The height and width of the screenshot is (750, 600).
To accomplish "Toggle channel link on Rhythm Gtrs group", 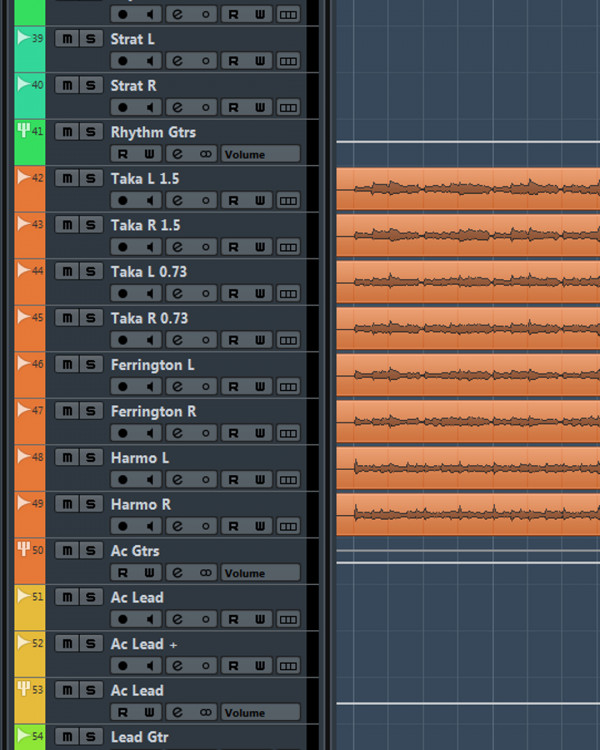I will coord(205,154).
